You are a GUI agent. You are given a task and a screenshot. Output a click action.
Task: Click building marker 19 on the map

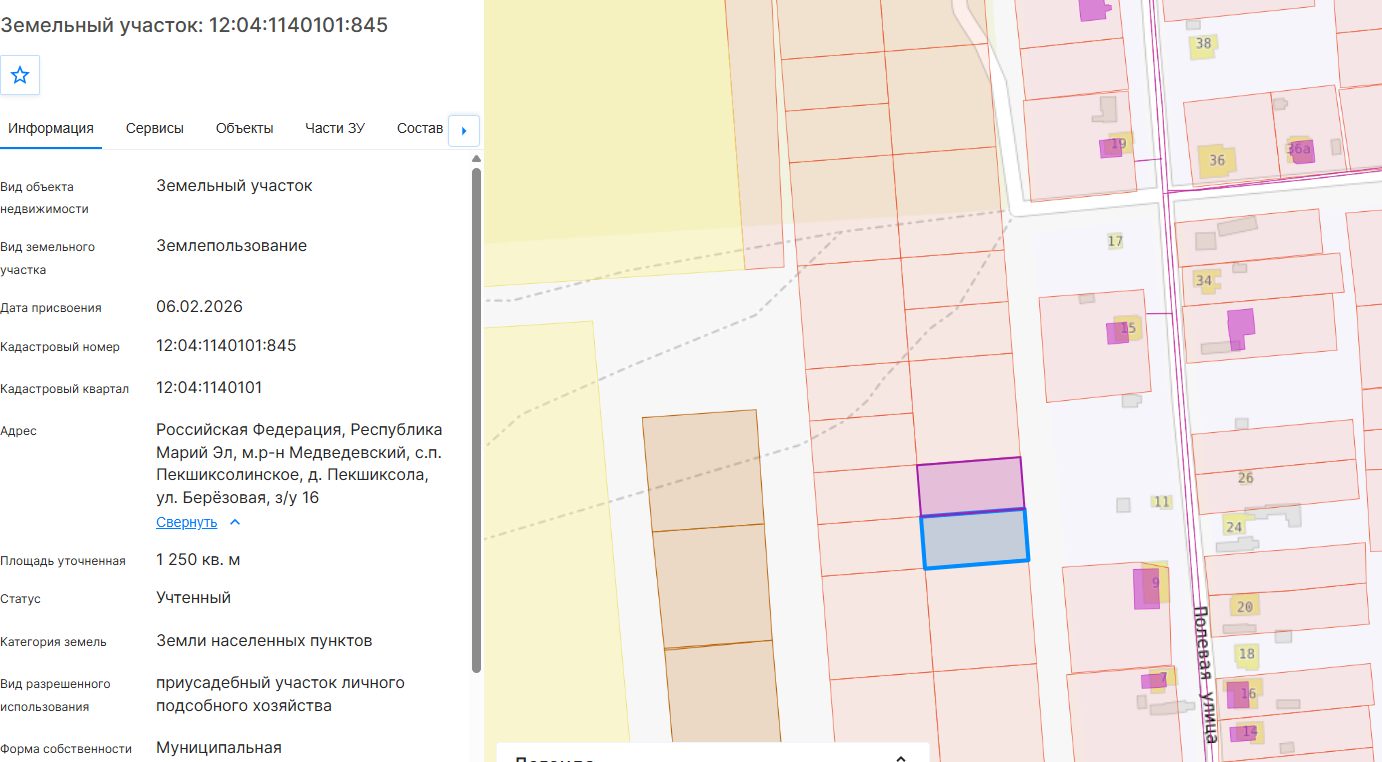(1118, 144)
